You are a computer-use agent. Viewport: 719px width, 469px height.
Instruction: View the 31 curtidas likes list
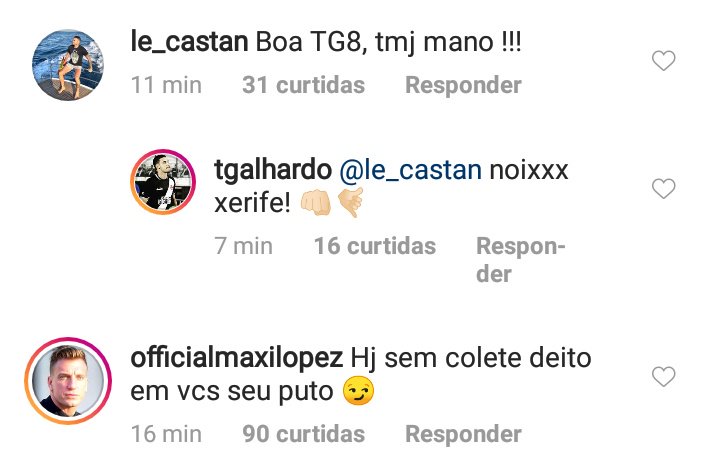[303, 86]
